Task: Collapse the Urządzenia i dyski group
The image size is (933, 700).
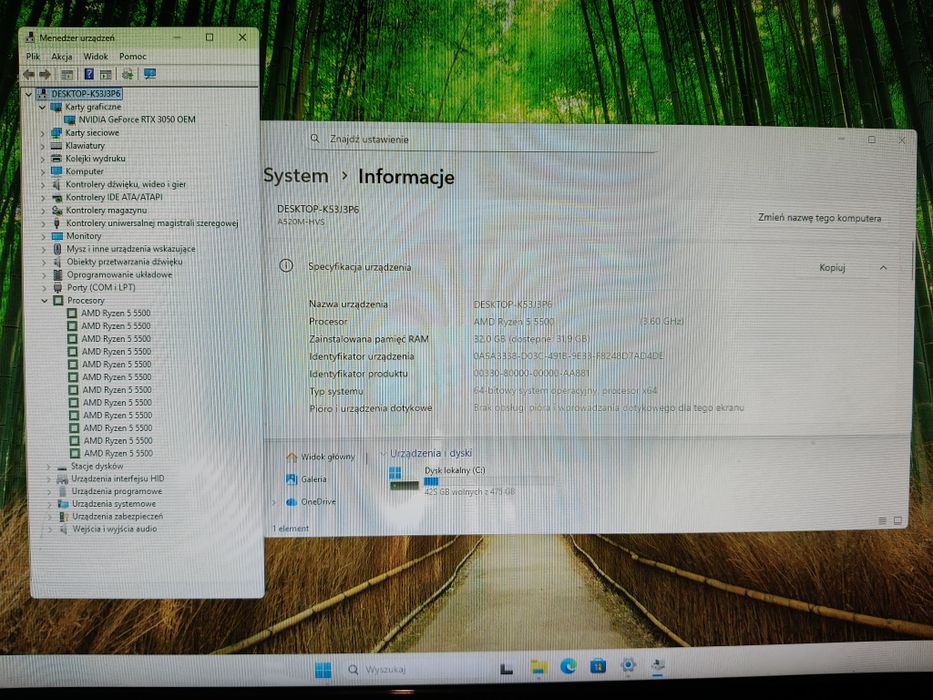Action: (x=383, y=454)
